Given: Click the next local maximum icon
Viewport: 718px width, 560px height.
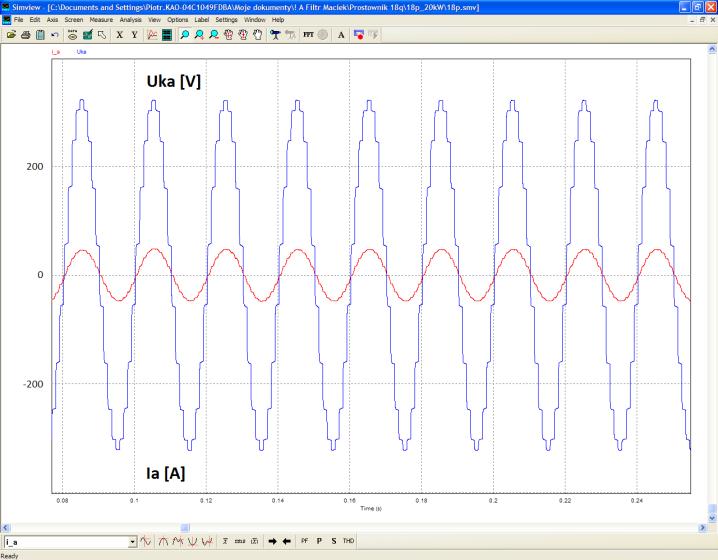Looking at the screenshot, I should (178, 541).
